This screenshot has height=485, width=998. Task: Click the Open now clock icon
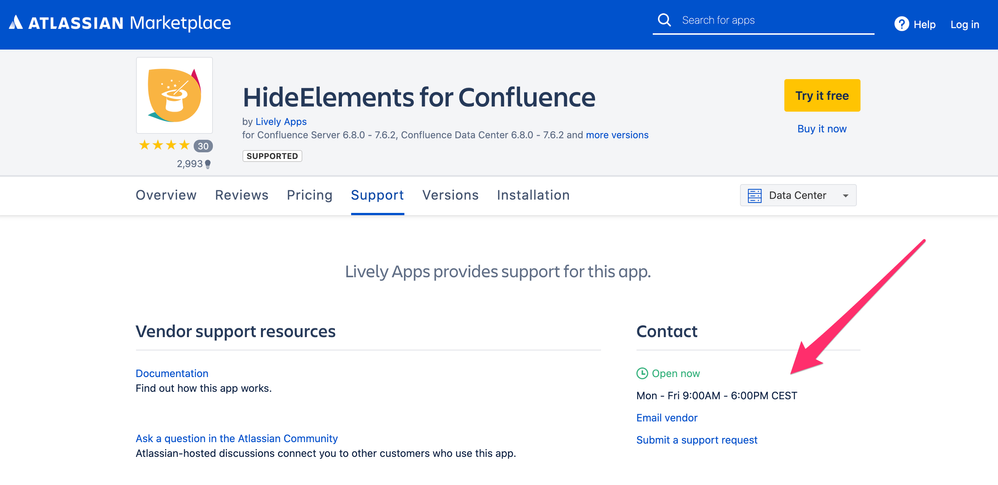(x=642, y=374)
